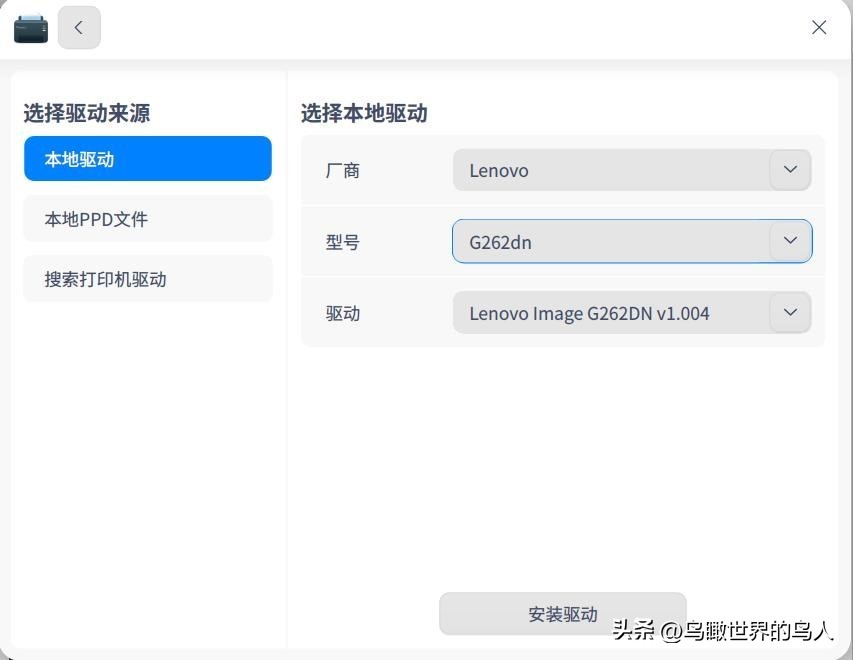
Task: Close the printer driver window
Action: coord(819,27)
